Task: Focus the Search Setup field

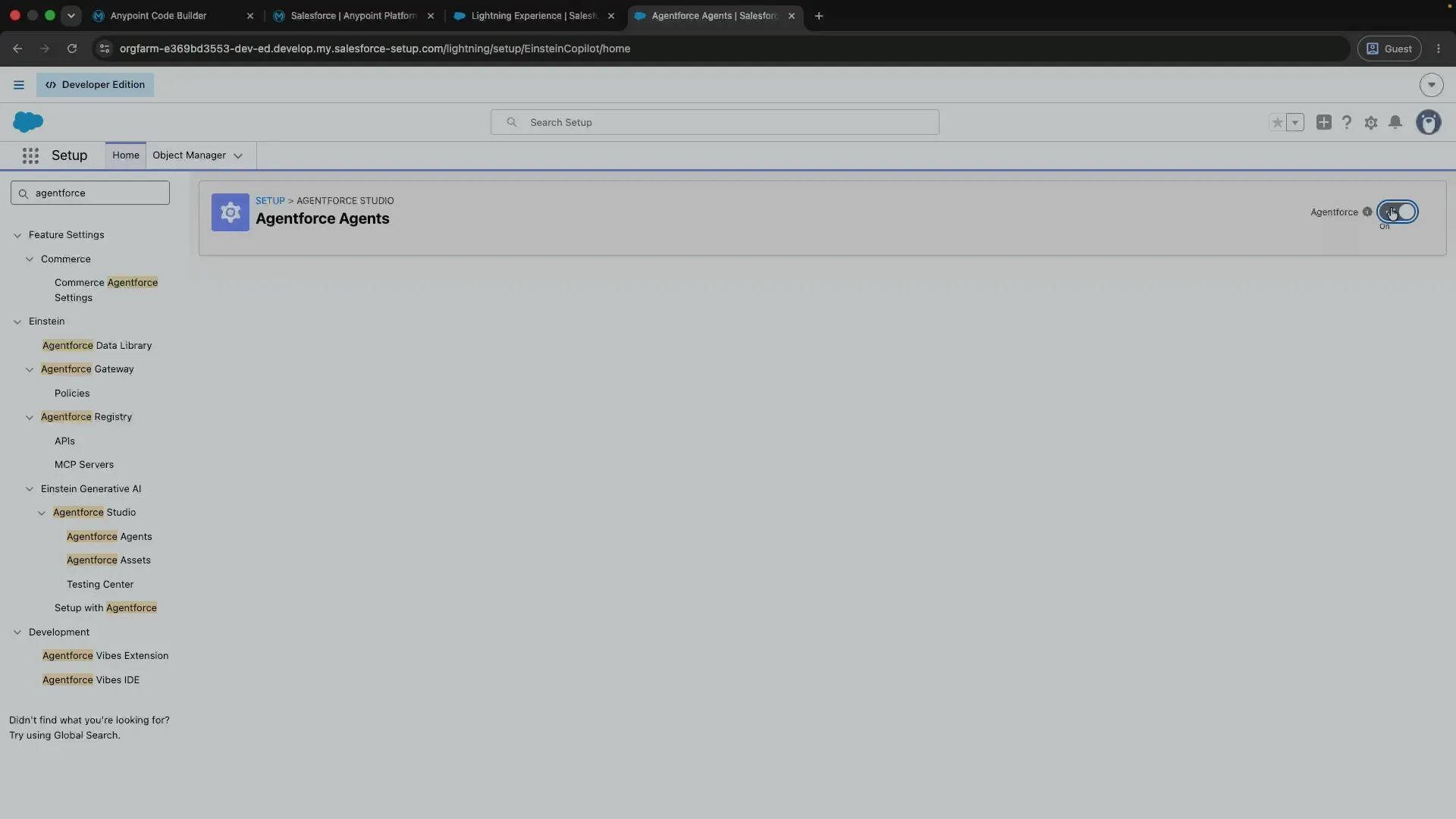Action: click(714, 122)
